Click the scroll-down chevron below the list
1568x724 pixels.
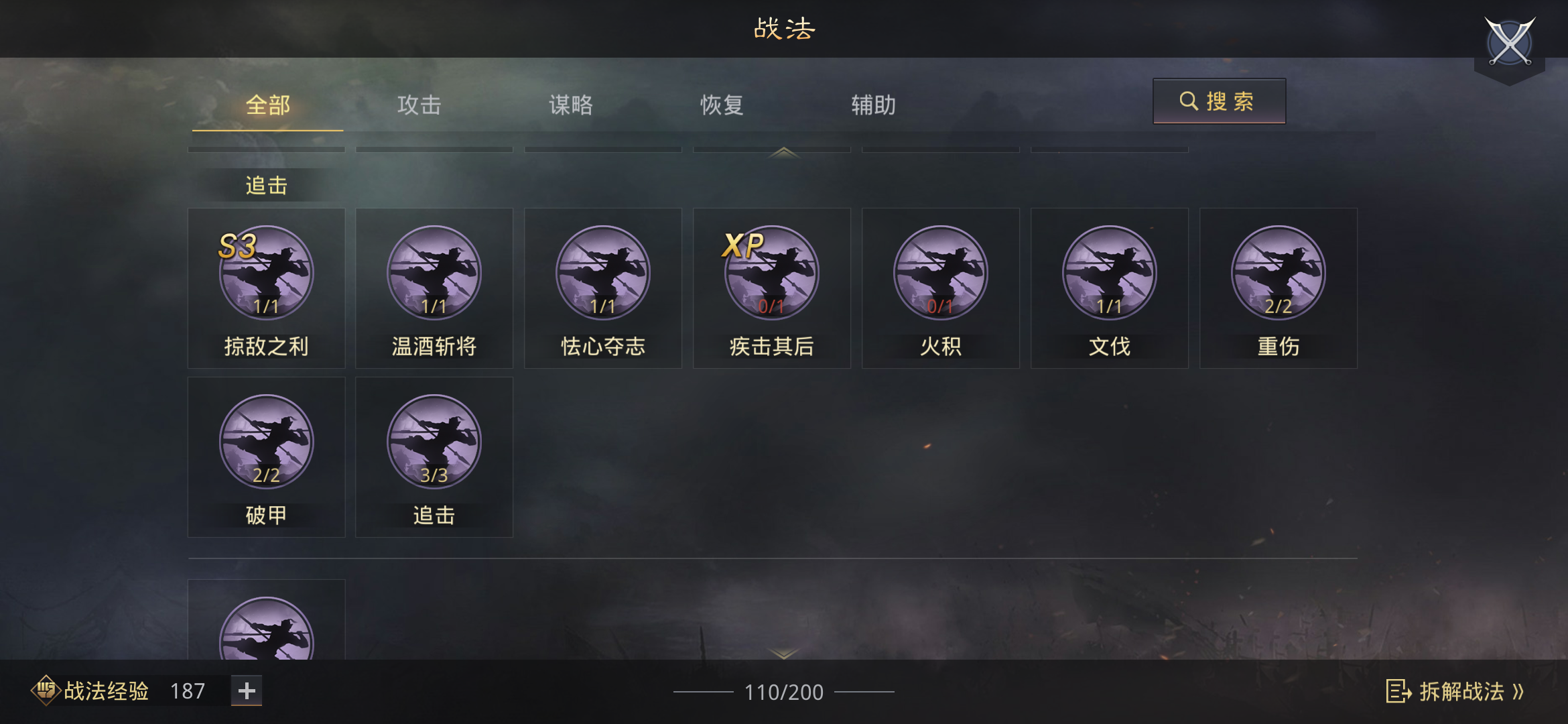(783, 652)
